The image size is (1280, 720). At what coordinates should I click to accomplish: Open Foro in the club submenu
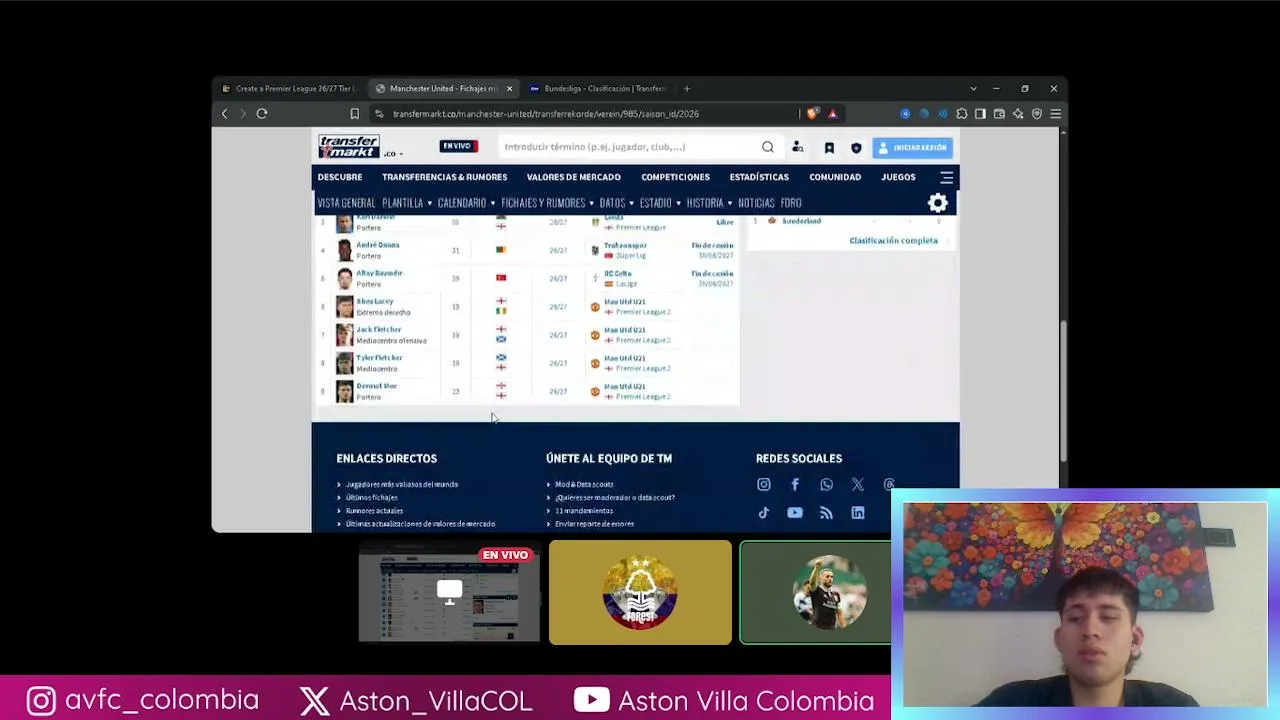(x=791, y=204)
